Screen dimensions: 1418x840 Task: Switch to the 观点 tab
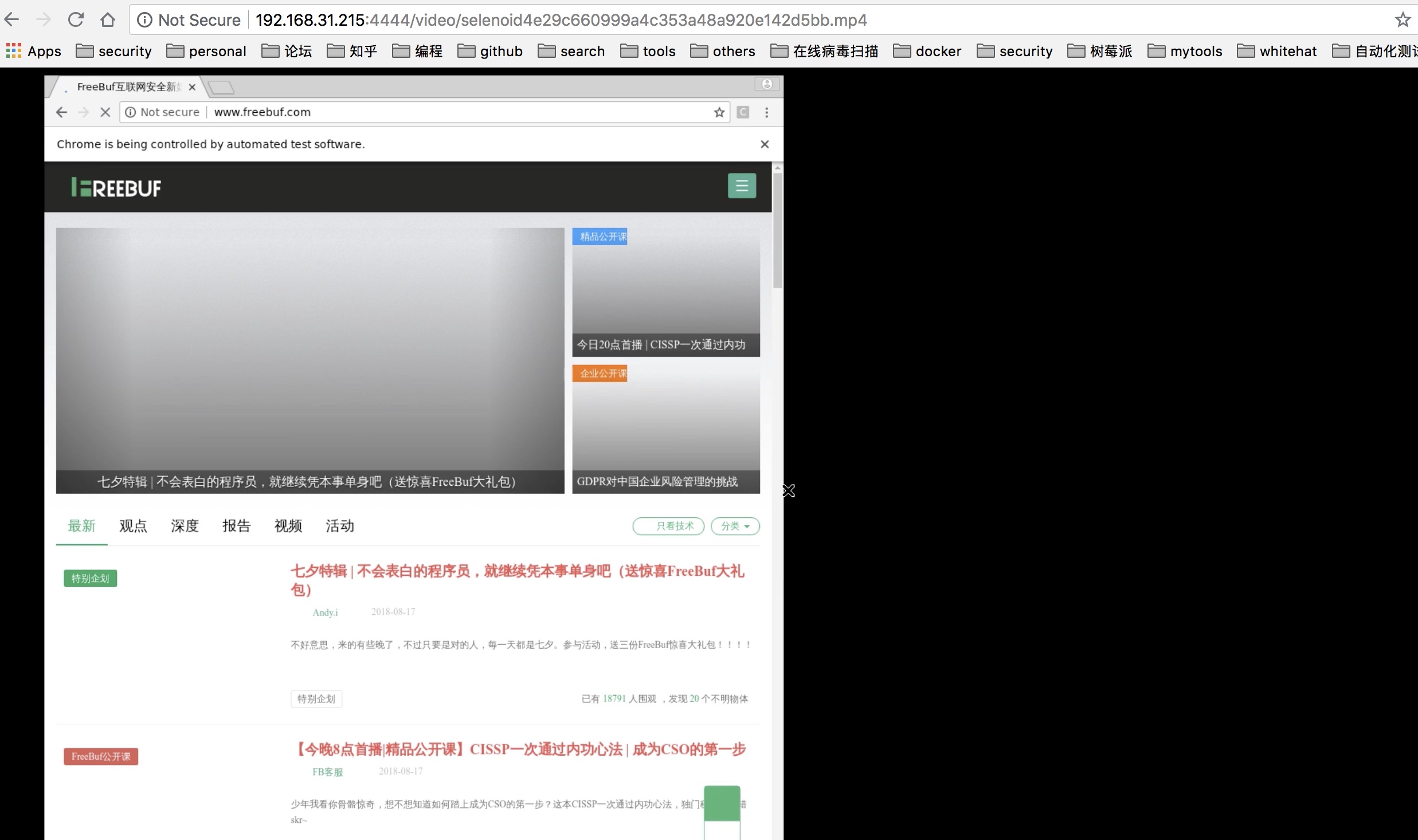click(133, 526)
